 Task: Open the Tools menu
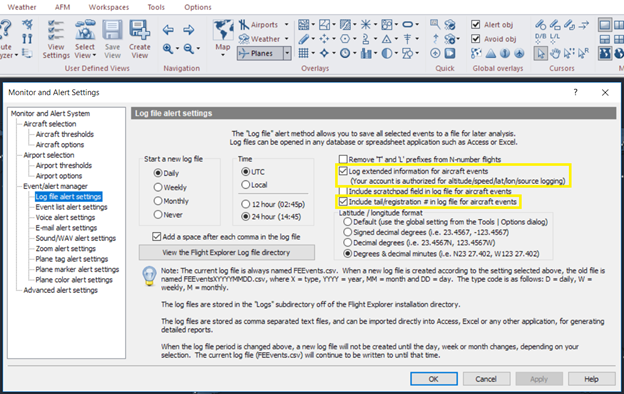(x=156, y=7)
